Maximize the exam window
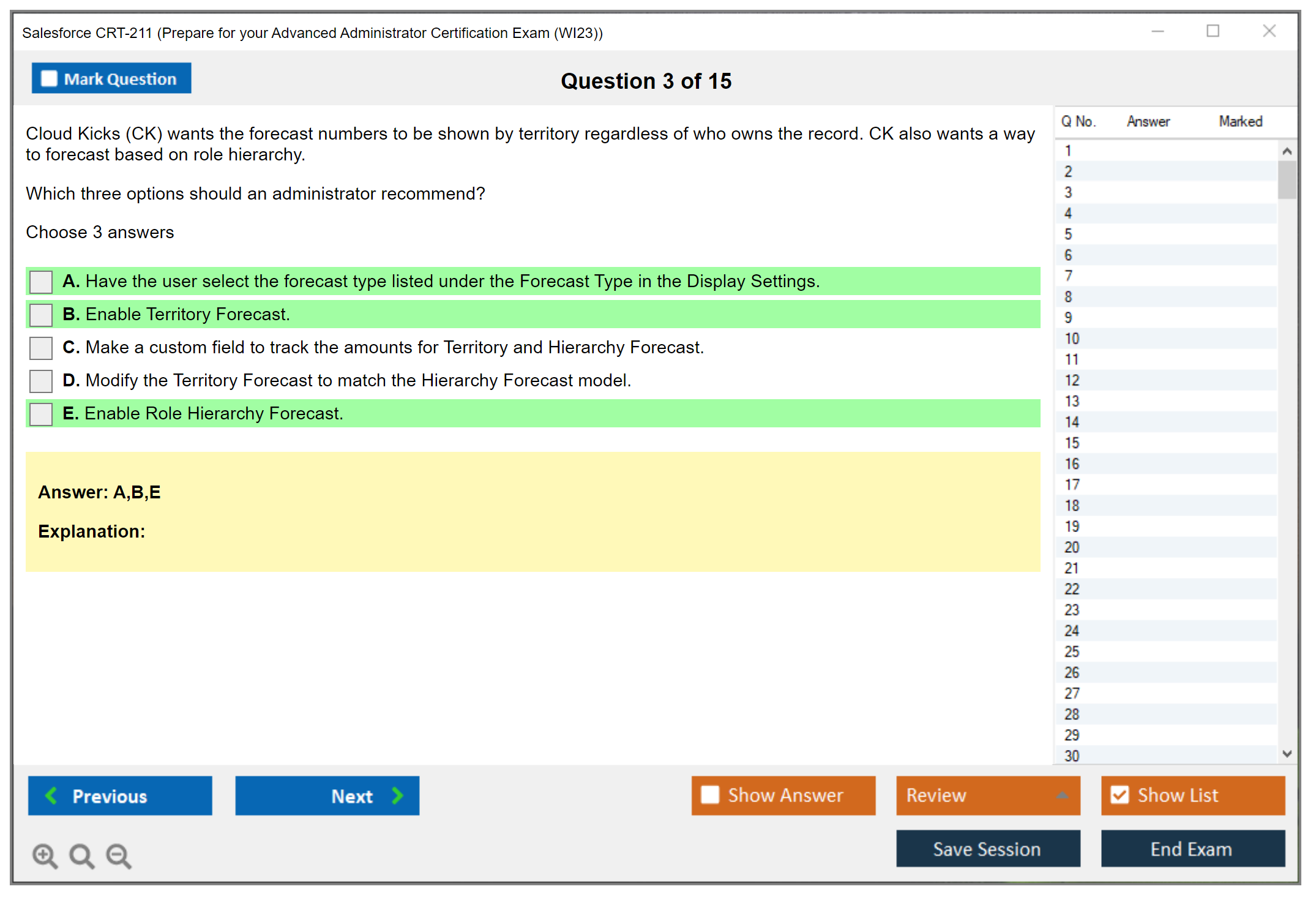The image size is (1316, 900). point(1213,31)
